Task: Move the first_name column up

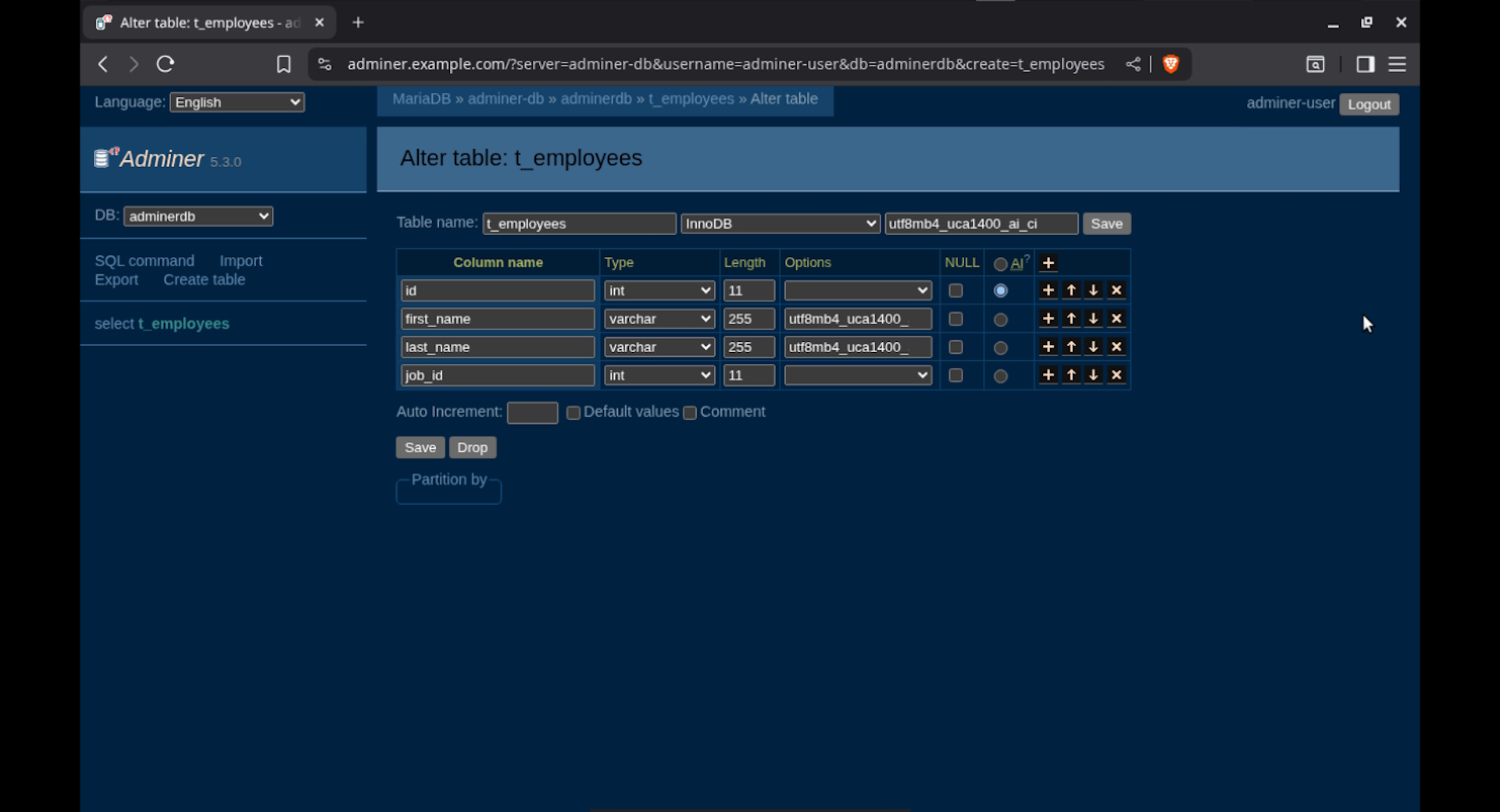Action: 1071,319
